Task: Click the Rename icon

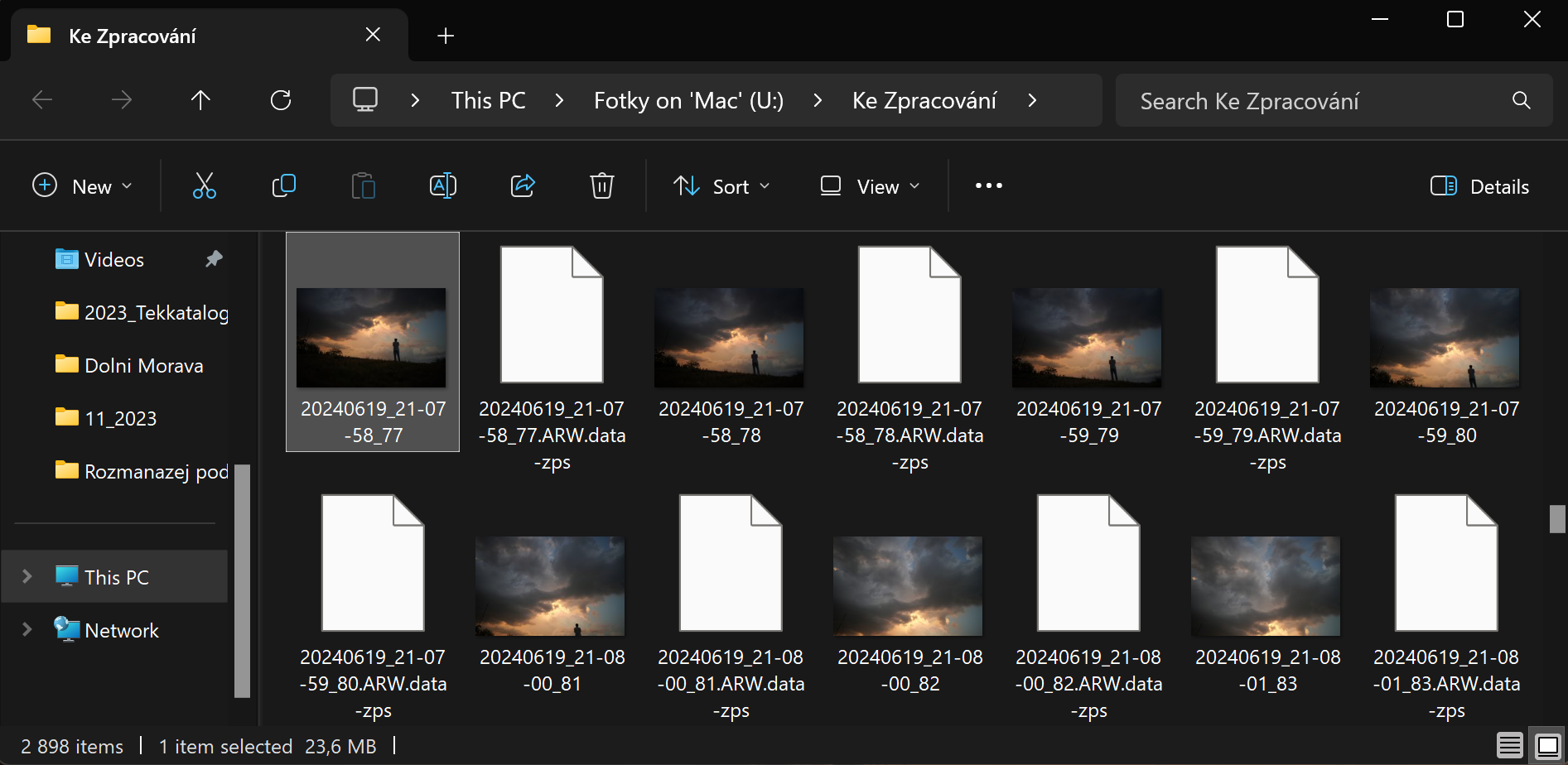Action: [x=442, y=185]
